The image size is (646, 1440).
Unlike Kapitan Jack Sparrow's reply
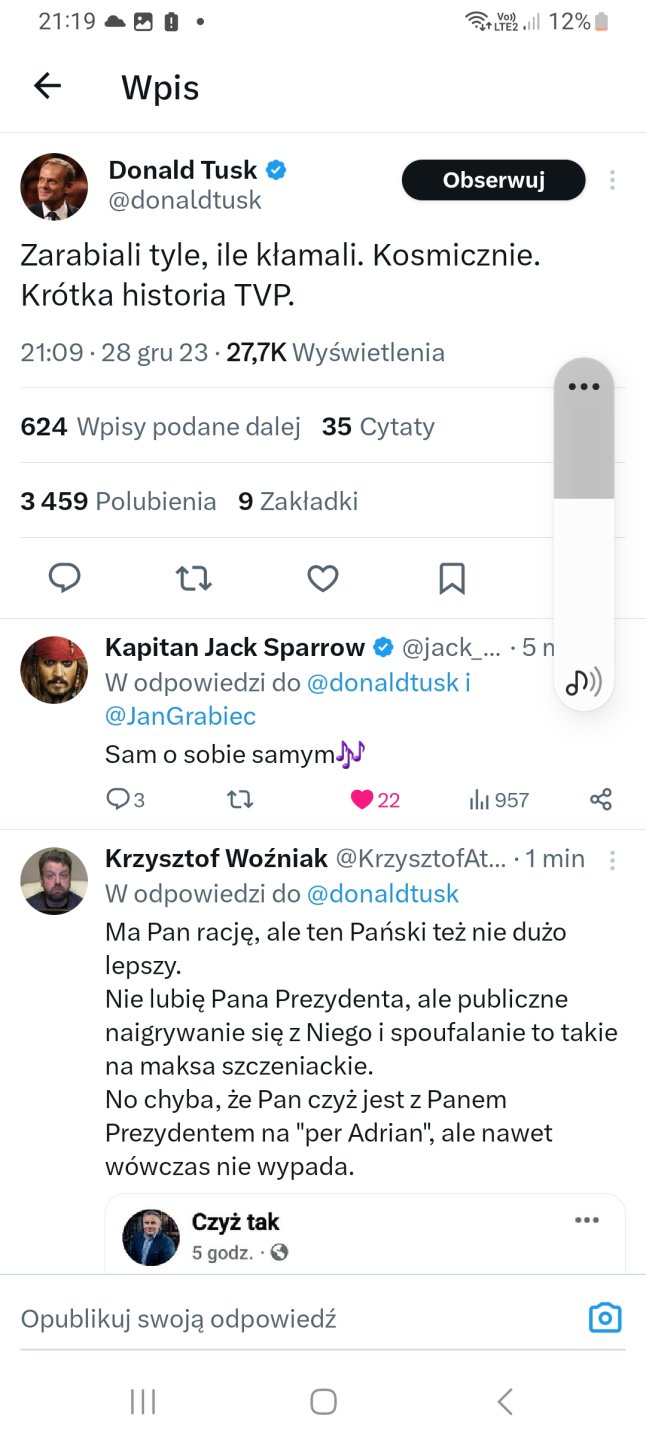363,799
